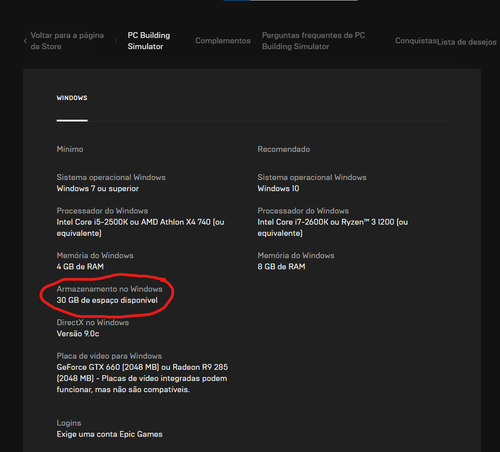Click 'Intel Core i7-2600K ou Ryzen 3 1200' text
The height and width of the screenshot is (452, 500).
(x=326, y=222)
